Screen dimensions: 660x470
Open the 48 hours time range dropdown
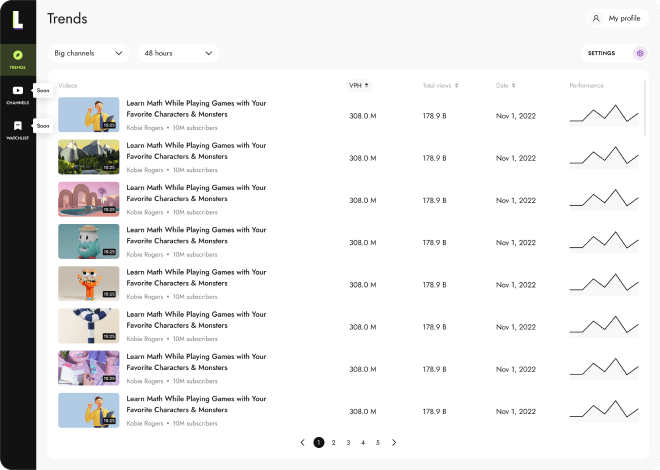(178, 53)
